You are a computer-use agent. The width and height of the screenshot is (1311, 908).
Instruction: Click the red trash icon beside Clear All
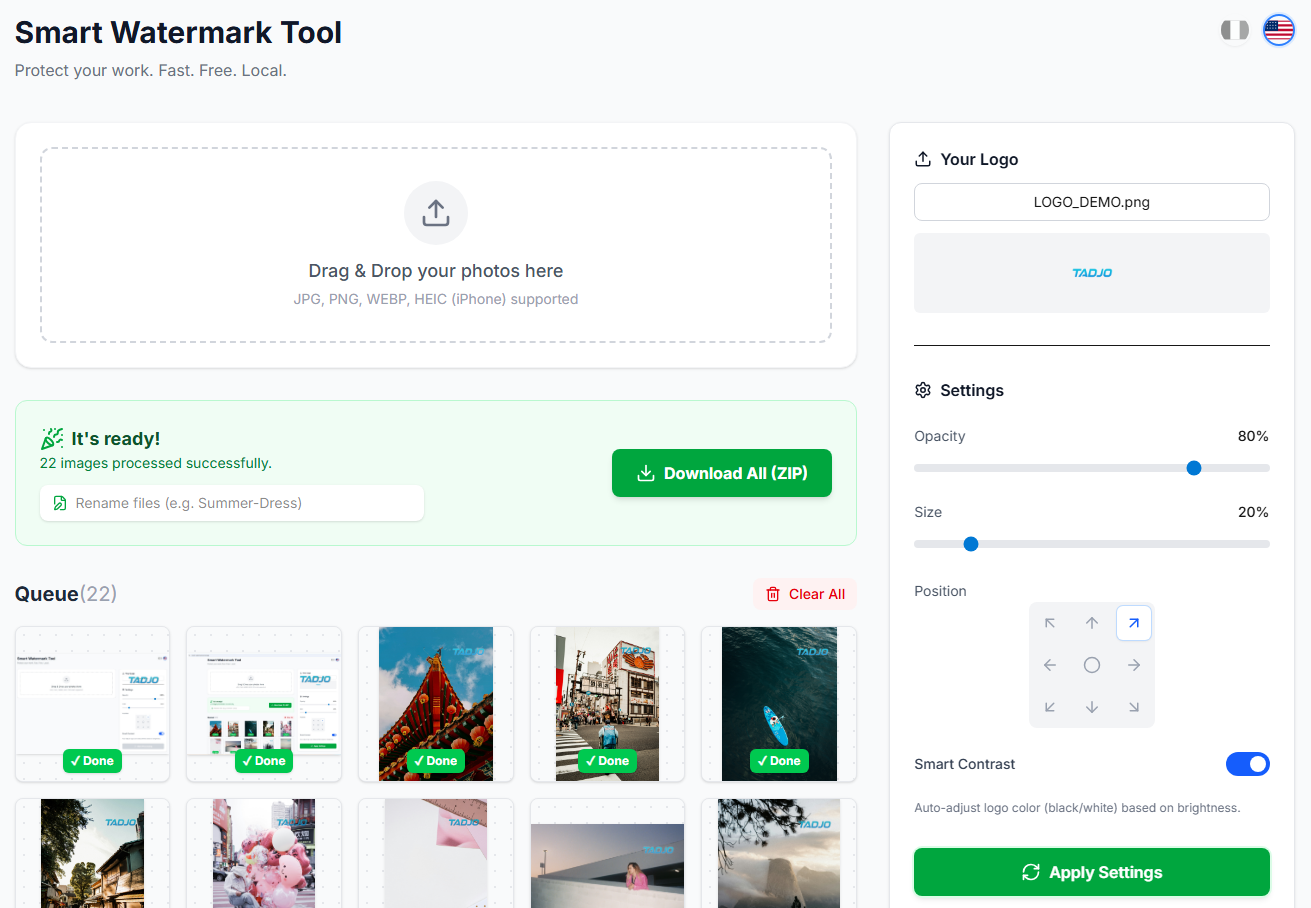pyautogui.click(x=773, y=593)
